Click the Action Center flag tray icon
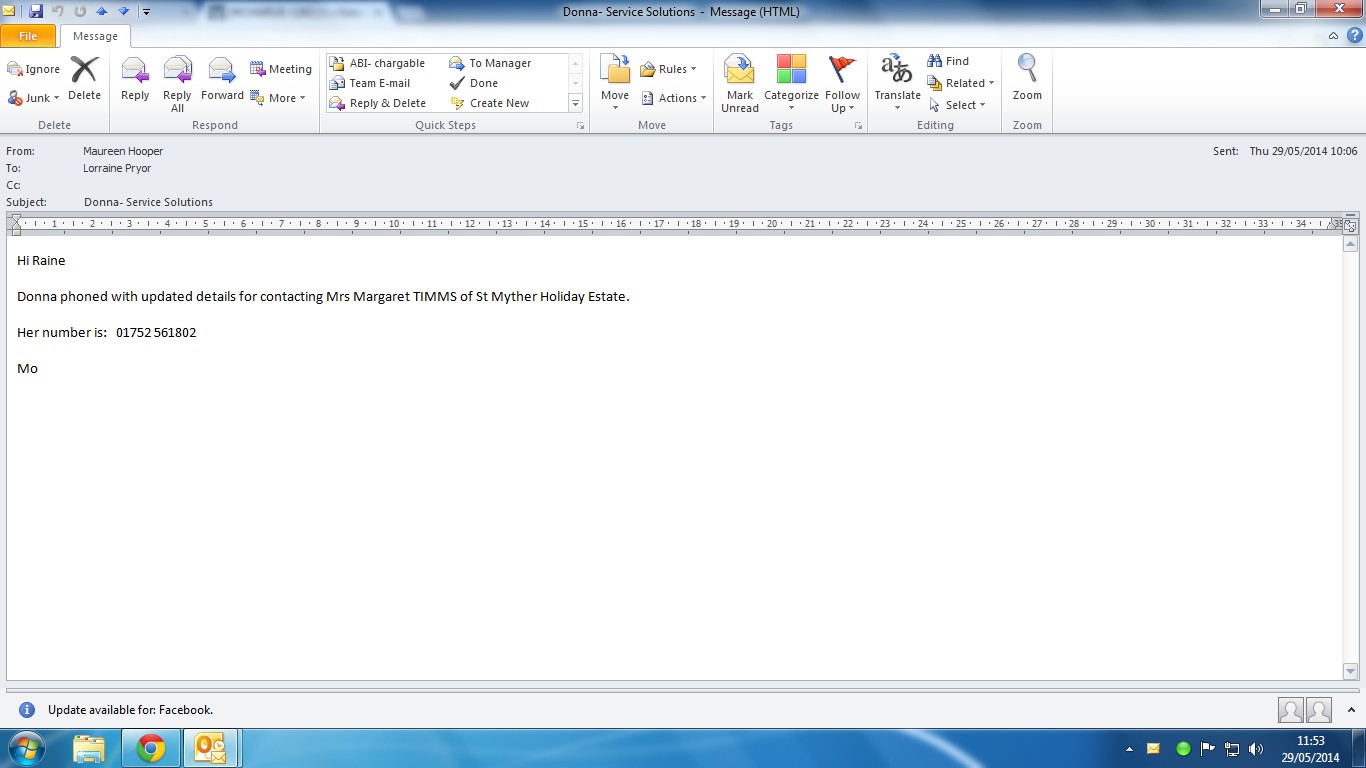The image size is (1366, 768). point(1208,749)
